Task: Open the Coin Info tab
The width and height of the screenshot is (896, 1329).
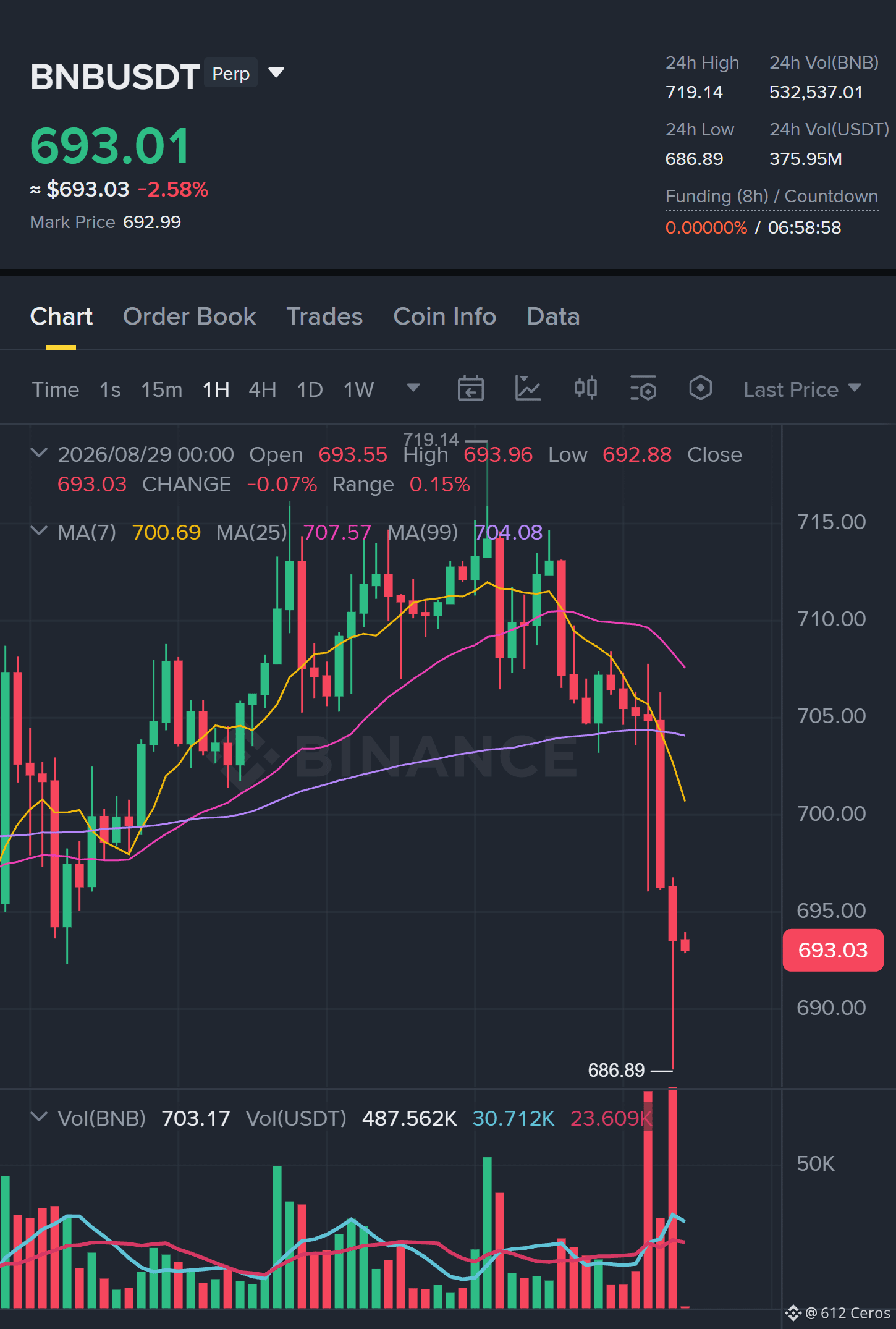Action: click(445, 316)
